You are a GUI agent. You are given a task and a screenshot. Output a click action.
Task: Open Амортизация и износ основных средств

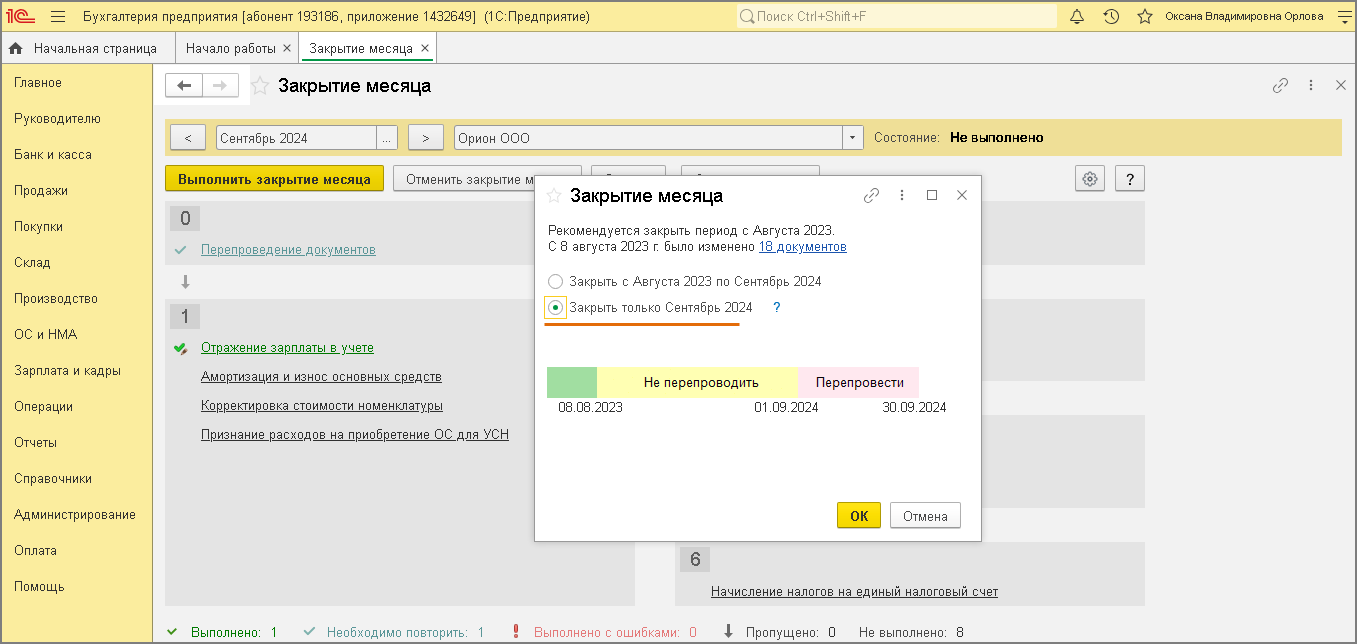[x=321, y=377]
